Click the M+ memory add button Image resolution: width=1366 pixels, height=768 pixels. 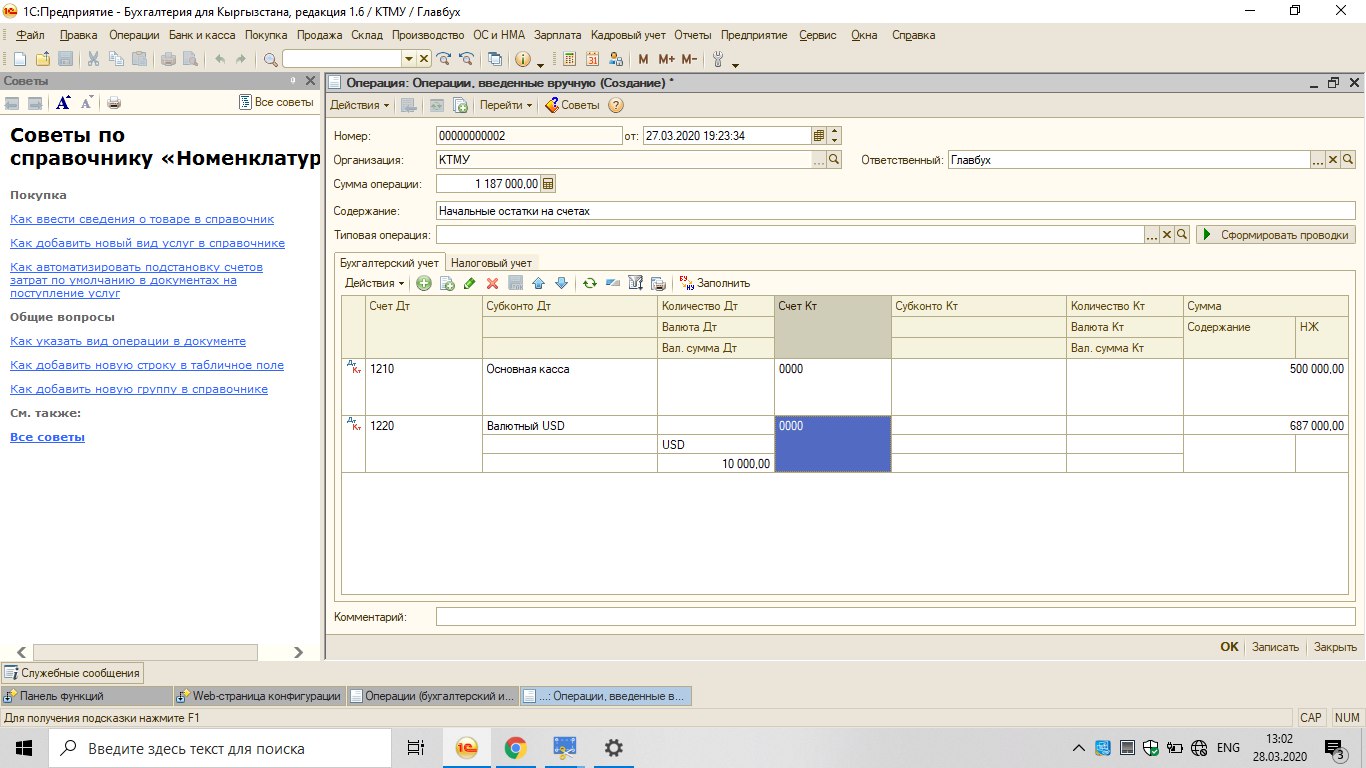click(666, 59)
